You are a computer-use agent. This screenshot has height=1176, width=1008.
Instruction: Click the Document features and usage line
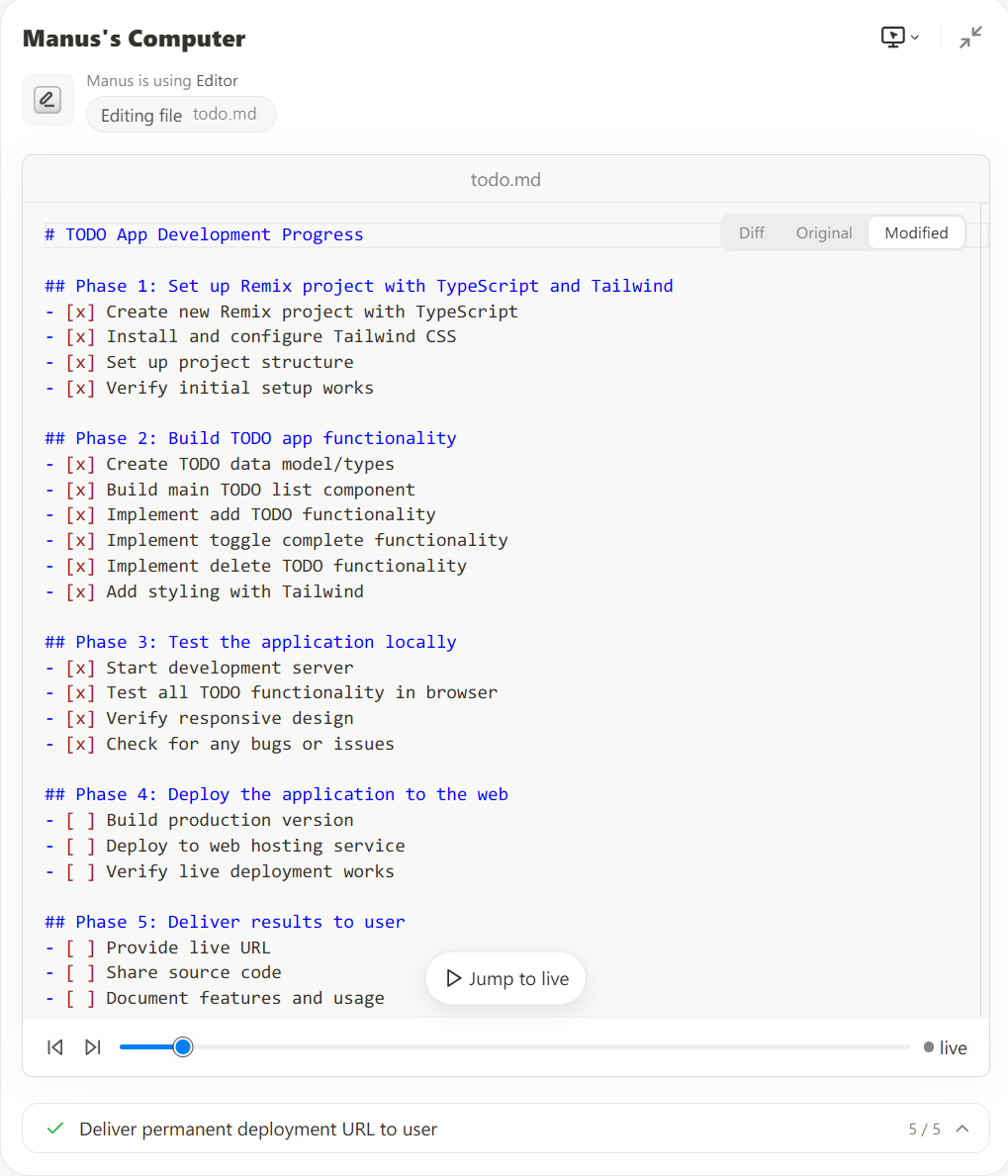[215, 998]
